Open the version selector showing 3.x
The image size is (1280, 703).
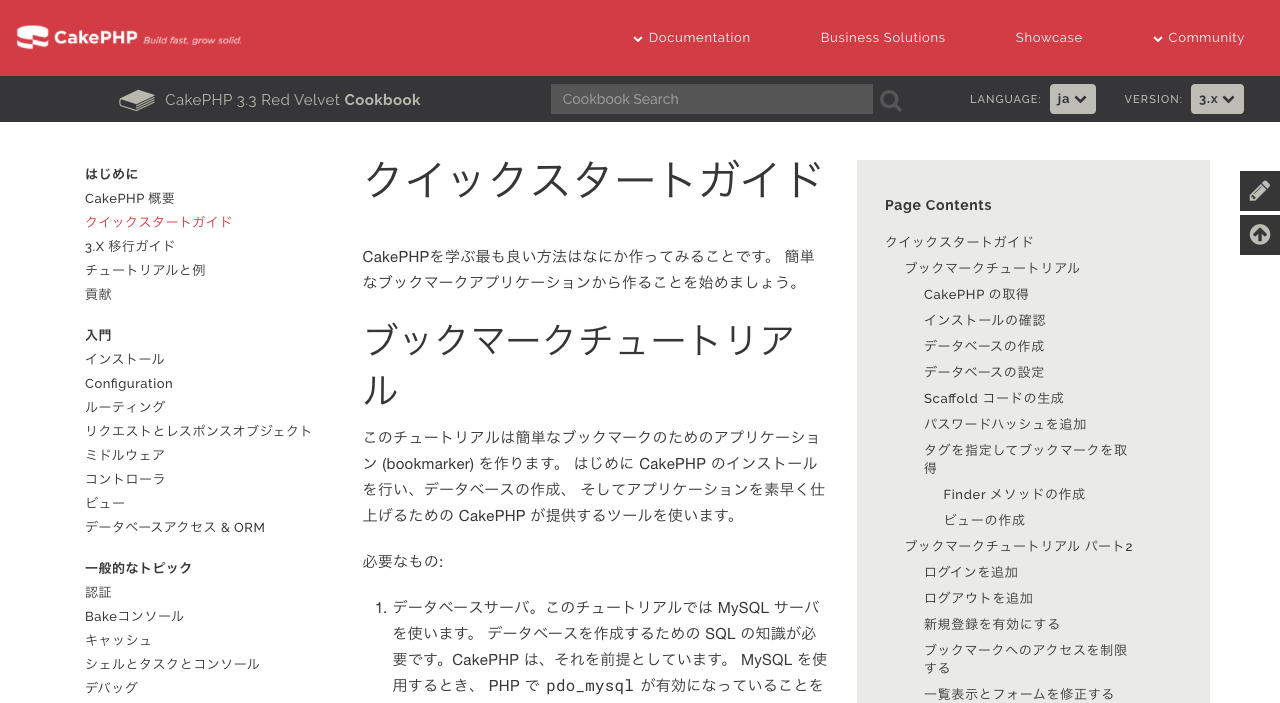point(1217,99)
